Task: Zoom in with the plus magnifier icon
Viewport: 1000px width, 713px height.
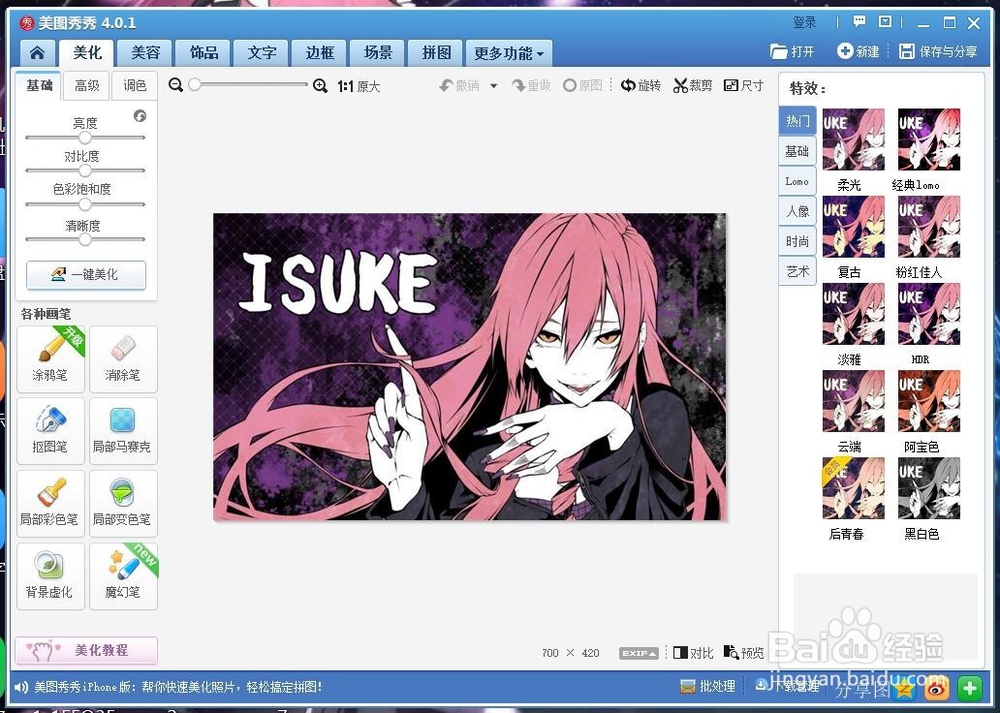Action: tap(320, 85)
